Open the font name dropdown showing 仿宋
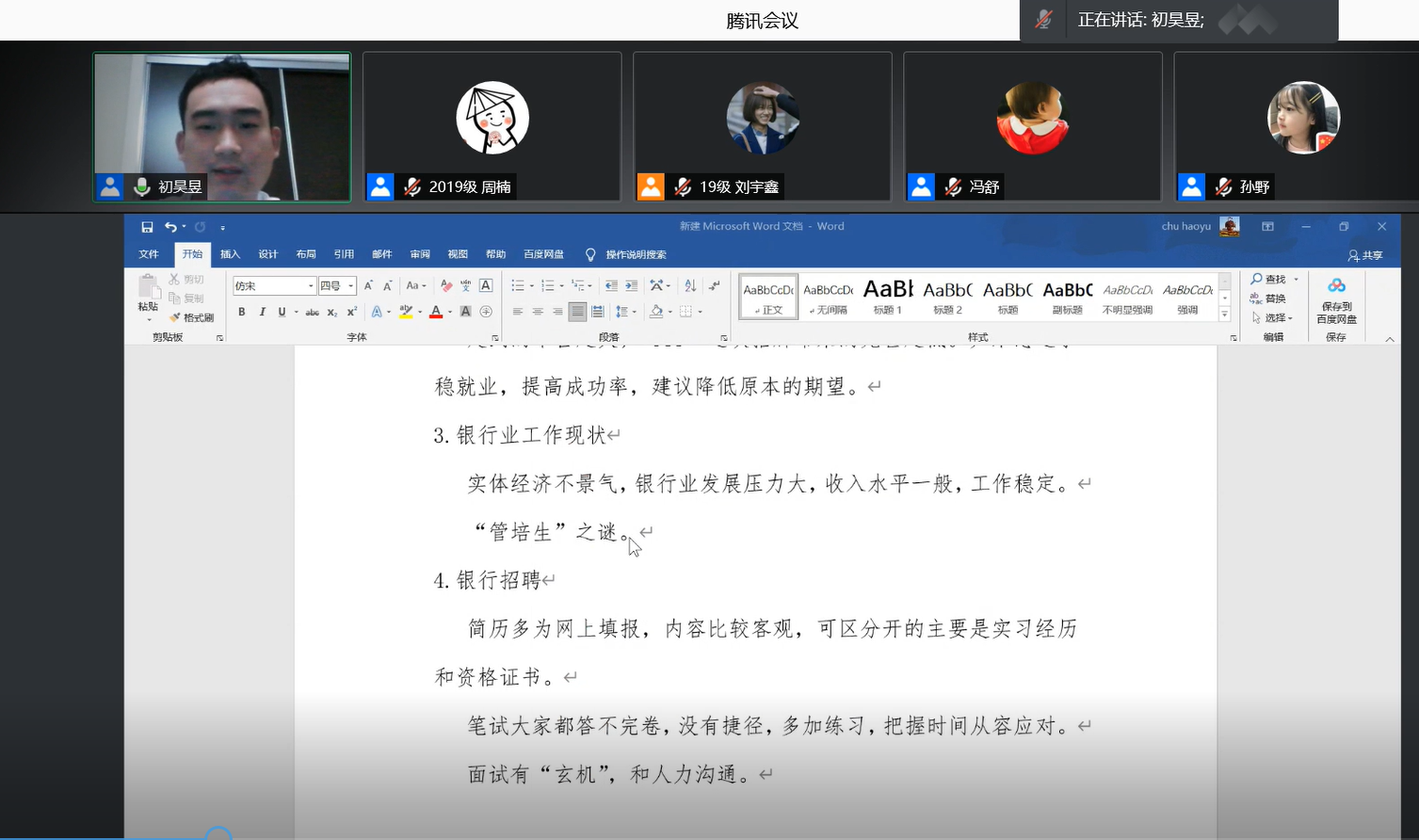Screen dimensions: 1419x840 pos(311,286)
